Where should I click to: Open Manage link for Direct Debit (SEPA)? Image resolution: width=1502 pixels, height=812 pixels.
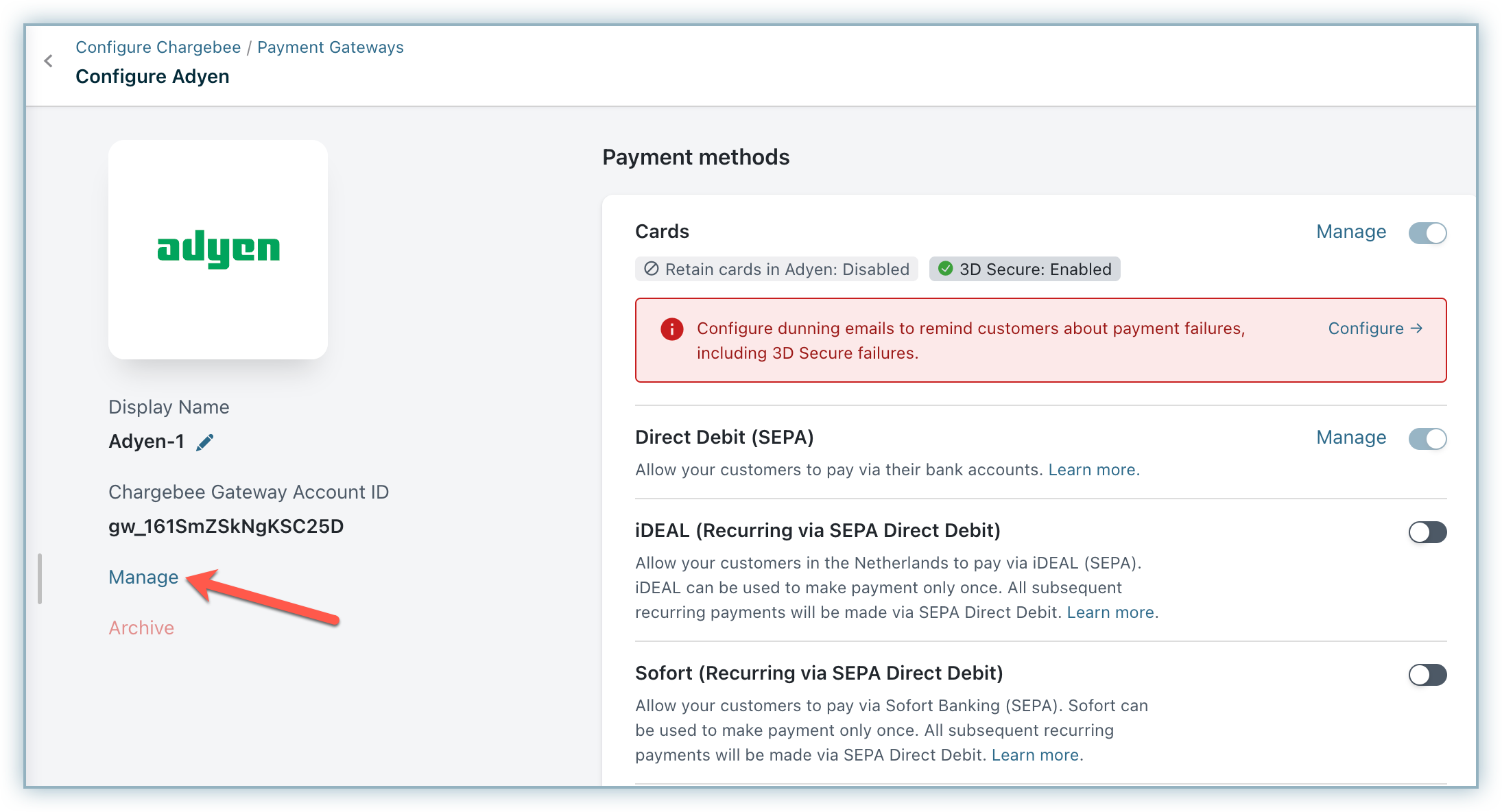[1350, 438]
